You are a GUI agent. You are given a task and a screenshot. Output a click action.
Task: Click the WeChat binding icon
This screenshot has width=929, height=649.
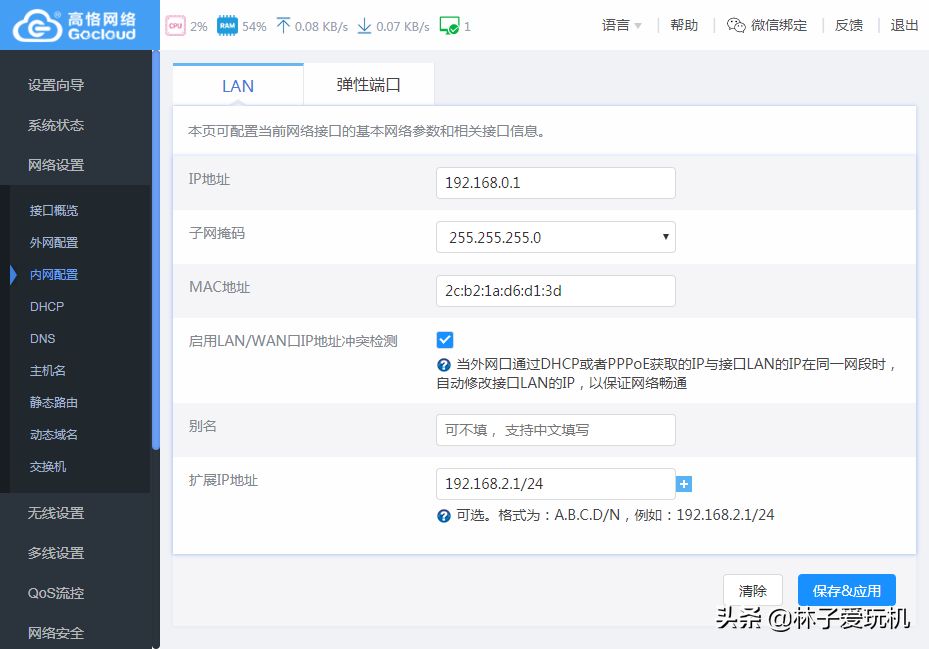(x=736, y=25)
